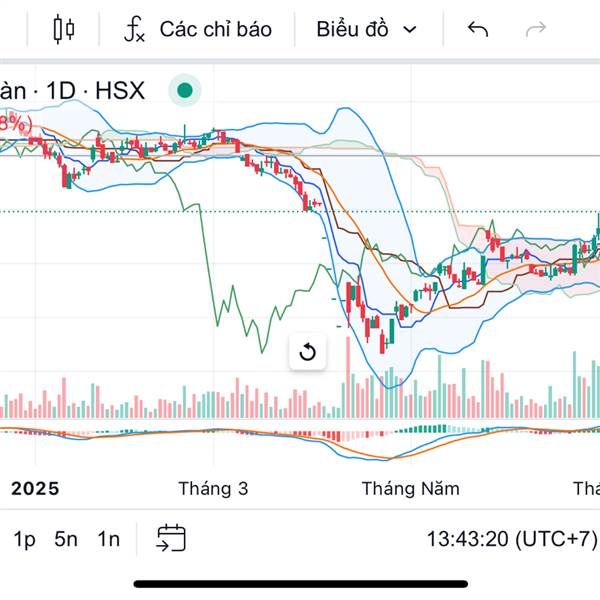Viewport: 600px width, 600px height.
Task: Tap the iOS home indicator bar
Action: coord(300,583)
